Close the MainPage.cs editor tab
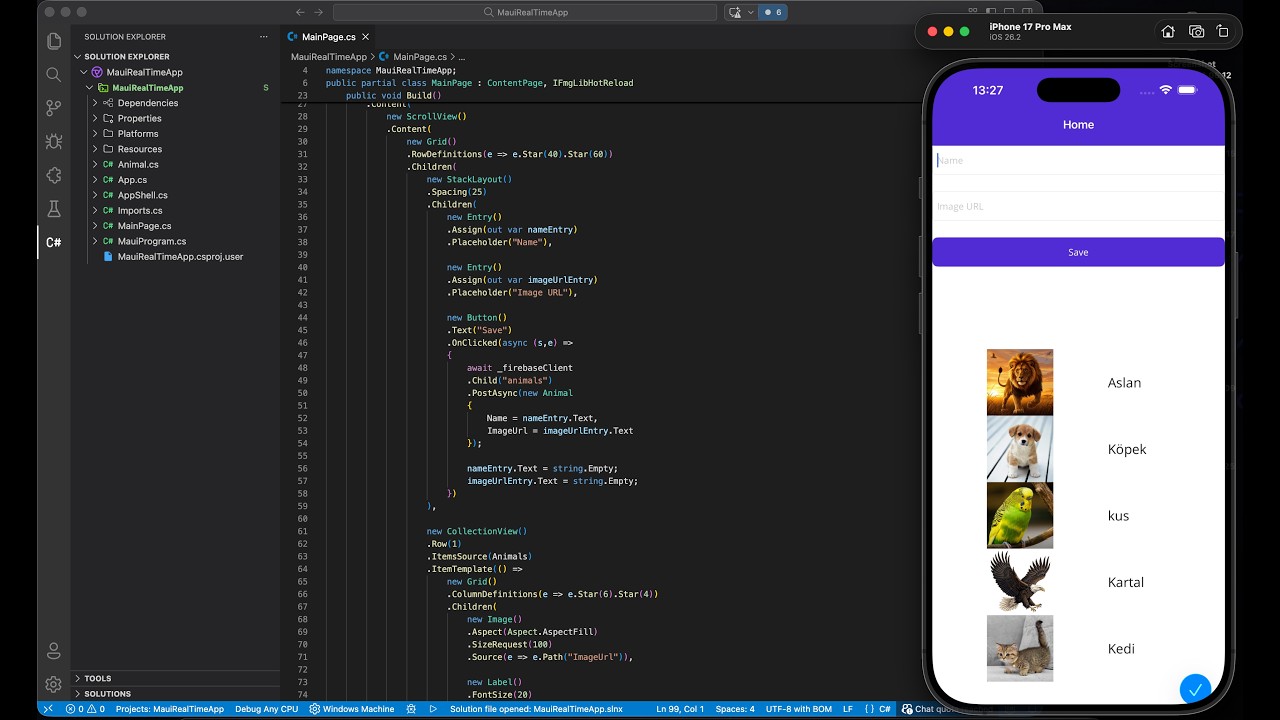 point(367,37)
